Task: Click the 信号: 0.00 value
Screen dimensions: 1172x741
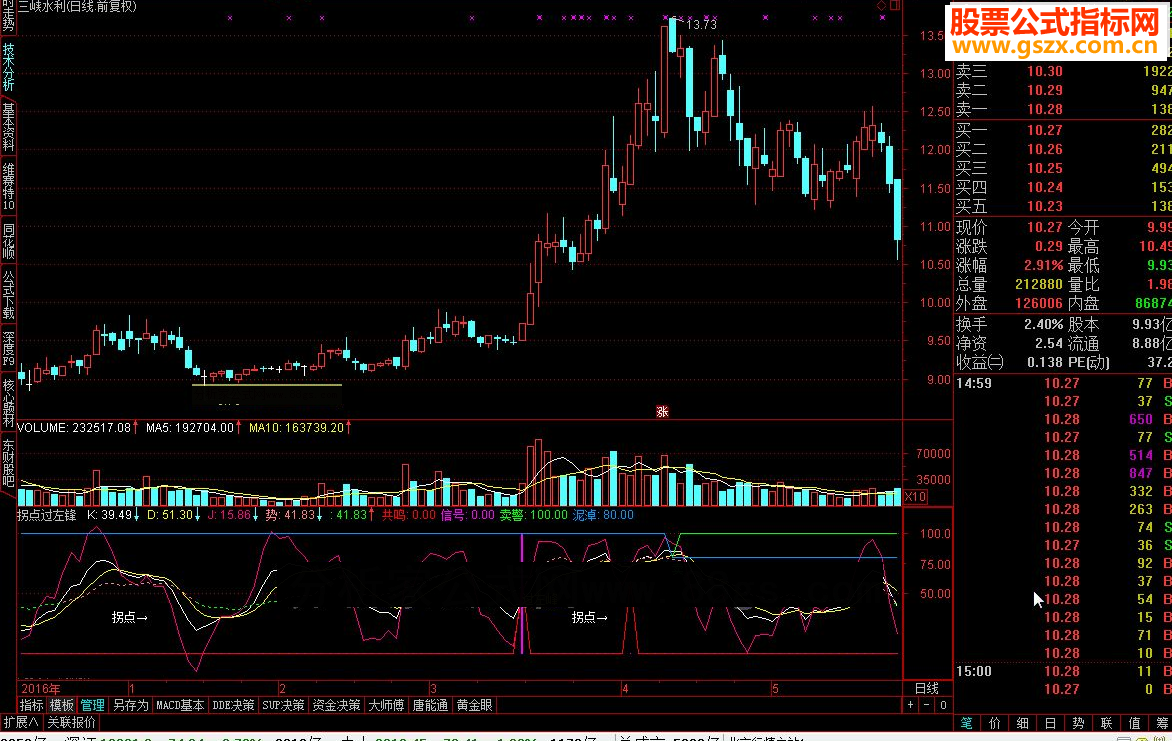Action: click(468, 515)
